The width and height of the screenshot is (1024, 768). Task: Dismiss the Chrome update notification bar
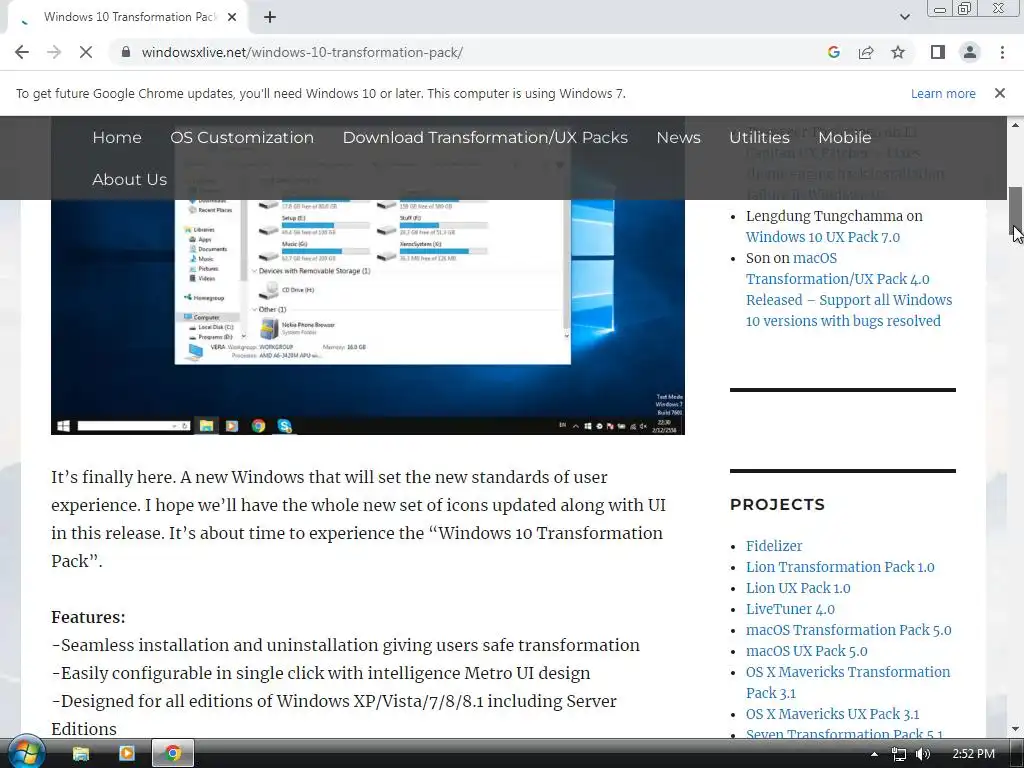(x=999, y=93)
